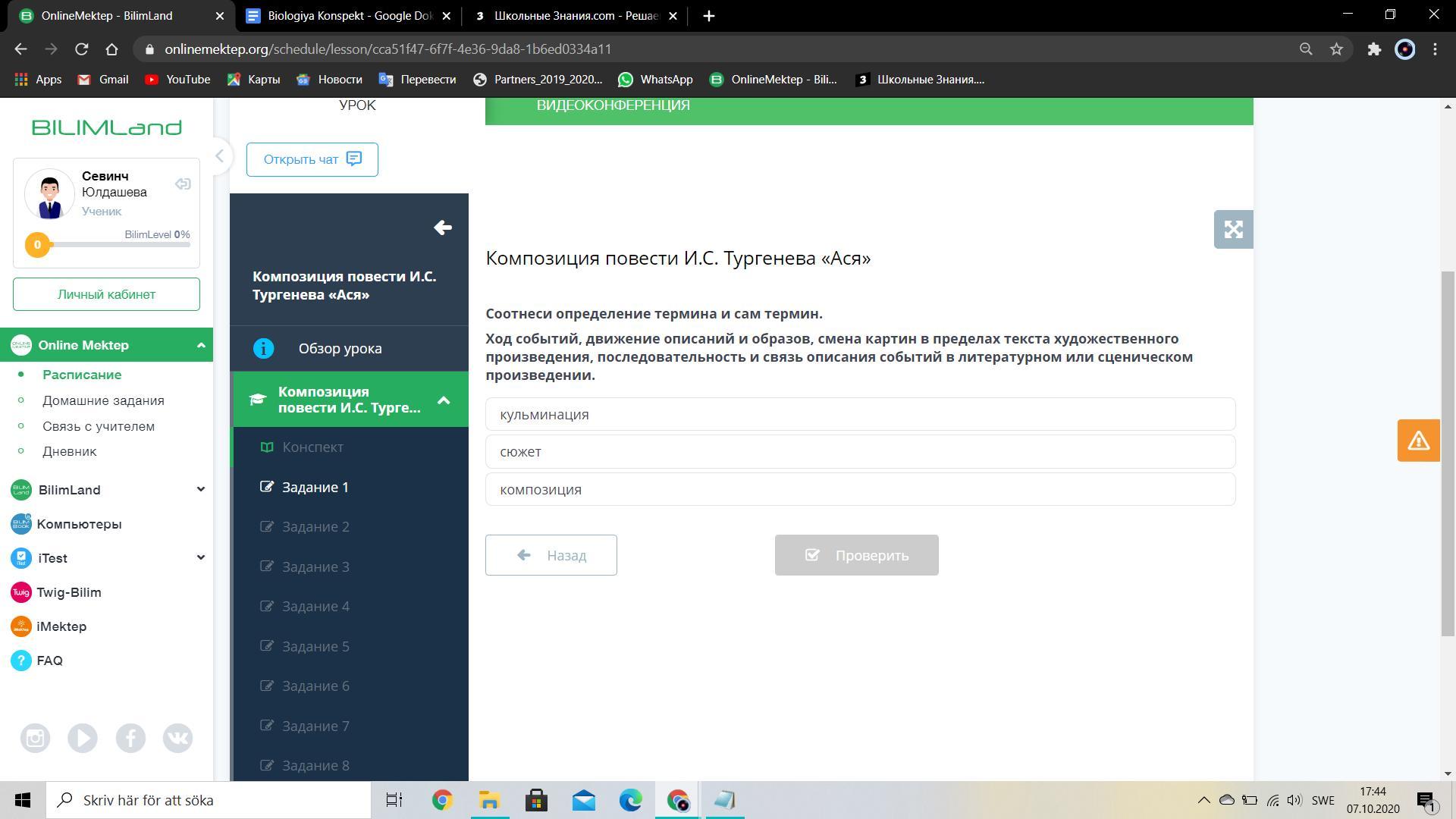Screen dimensions: 1456x819
Task: Click the BilimLevel progress slider
Action: (114, 245)
